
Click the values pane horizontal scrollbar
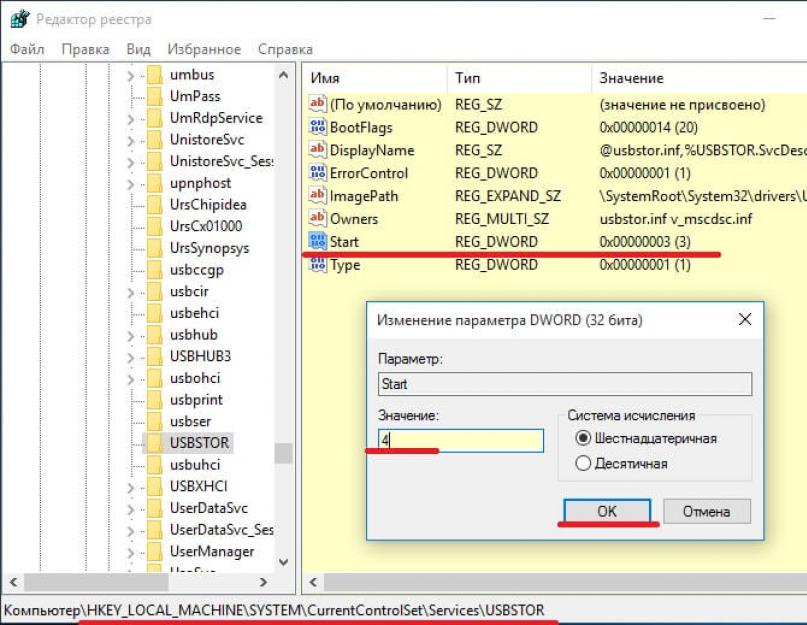click(x=565, y=582)
